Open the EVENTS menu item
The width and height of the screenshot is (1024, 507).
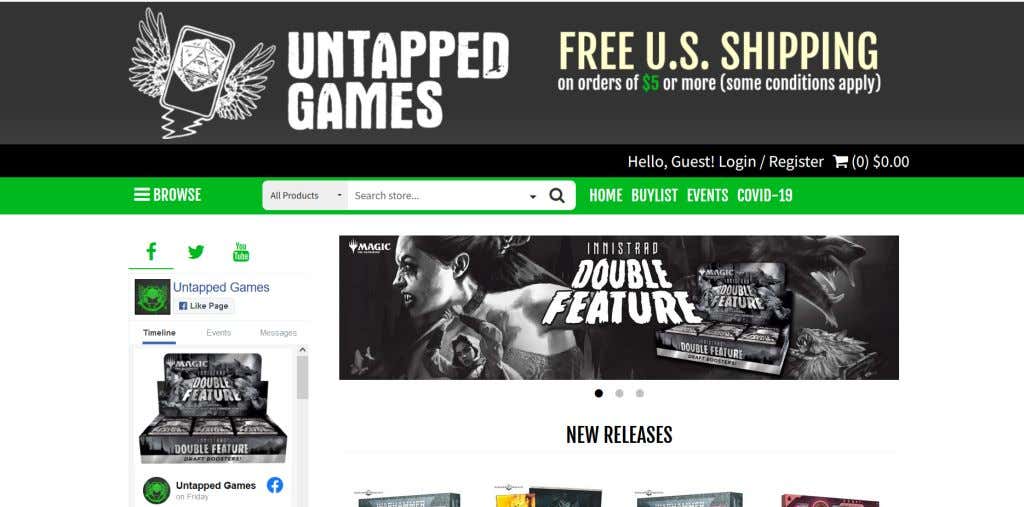pyautogui.click(x=707, y=195)
